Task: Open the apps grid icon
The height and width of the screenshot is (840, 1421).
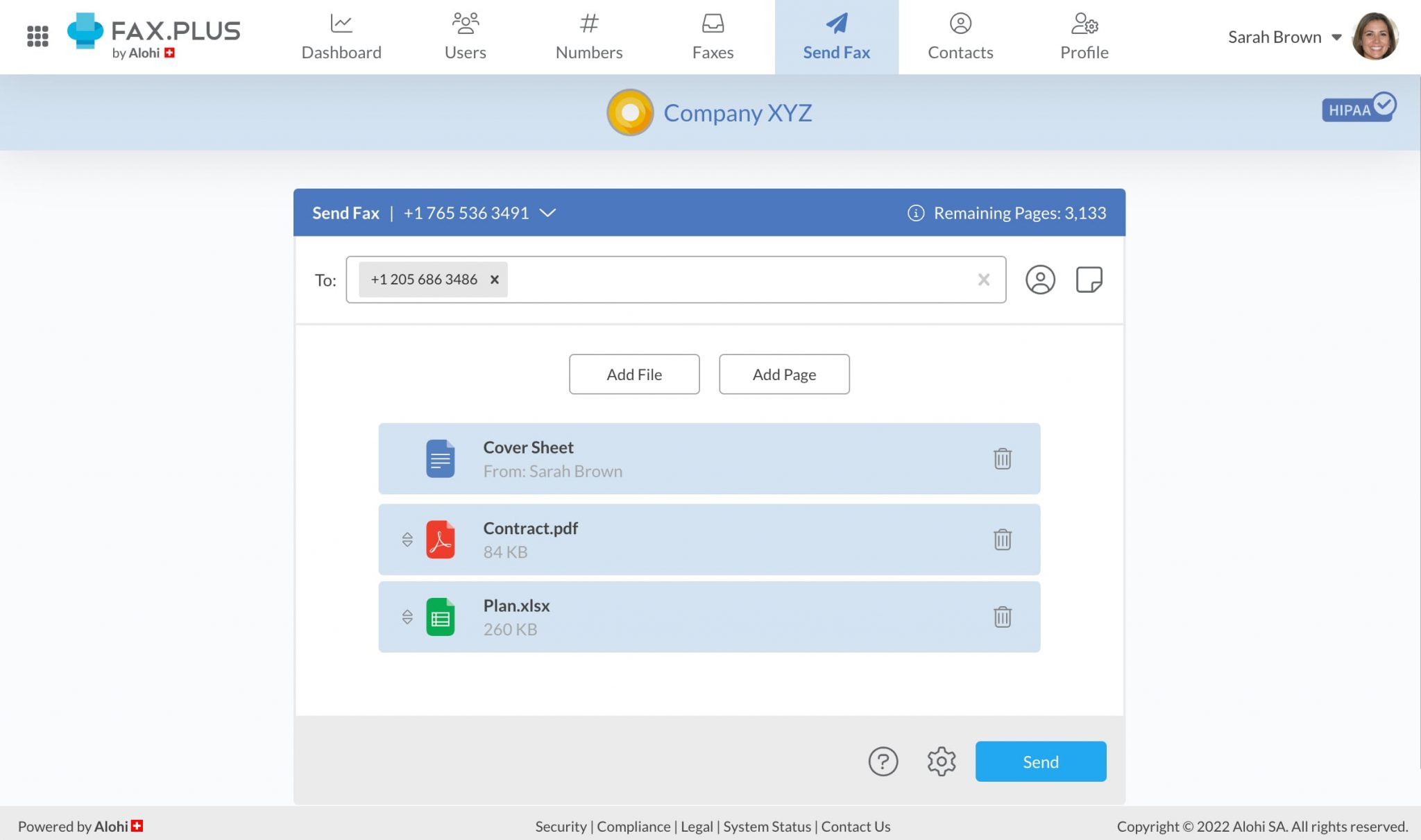Action: 38,36
